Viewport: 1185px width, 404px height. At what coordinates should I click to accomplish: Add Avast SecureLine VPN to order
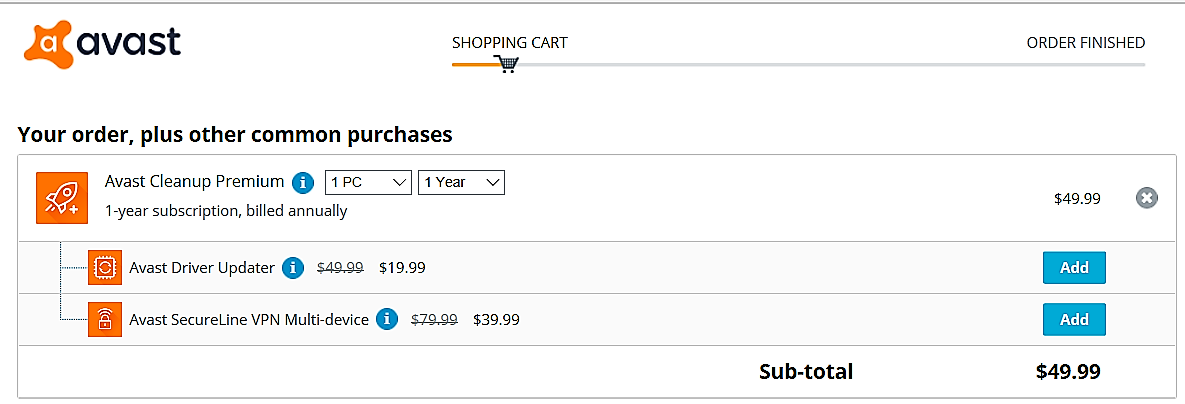pyautogui.click(x=1074, y=319)
